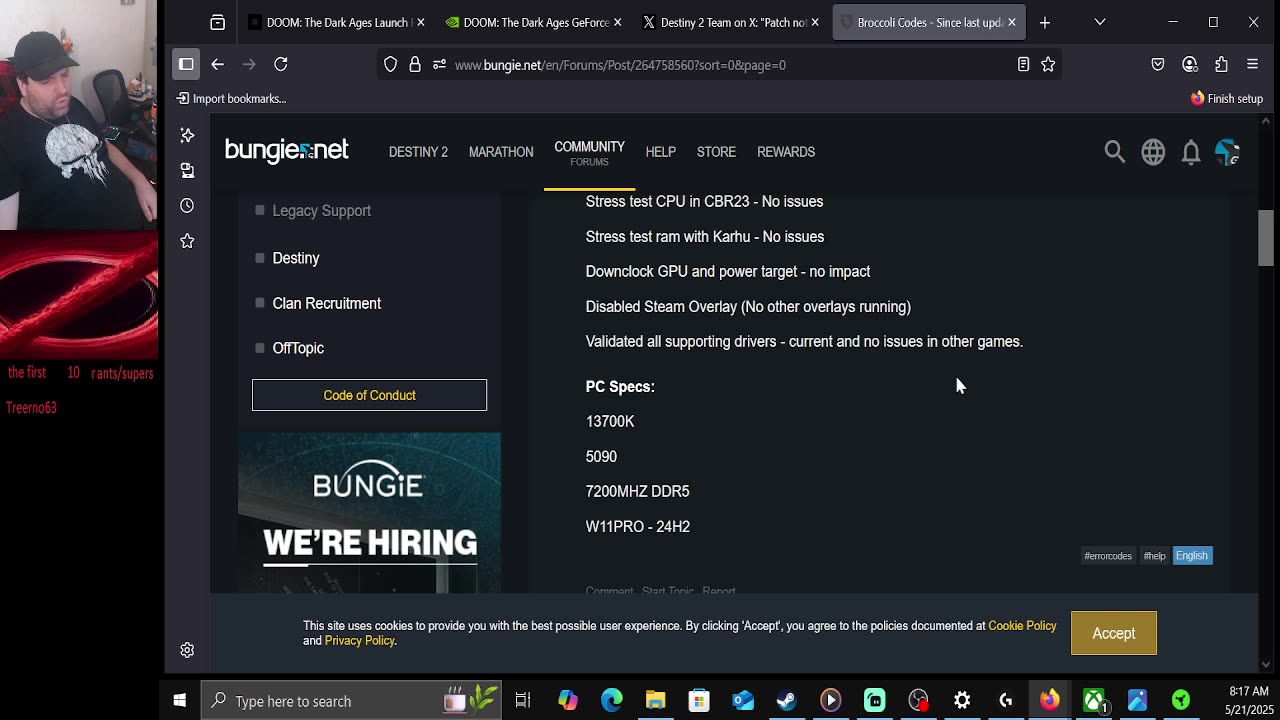Open the notifications bell on Bungie.net
This screenshot has height=720, width=1280.
point(1191,152)
